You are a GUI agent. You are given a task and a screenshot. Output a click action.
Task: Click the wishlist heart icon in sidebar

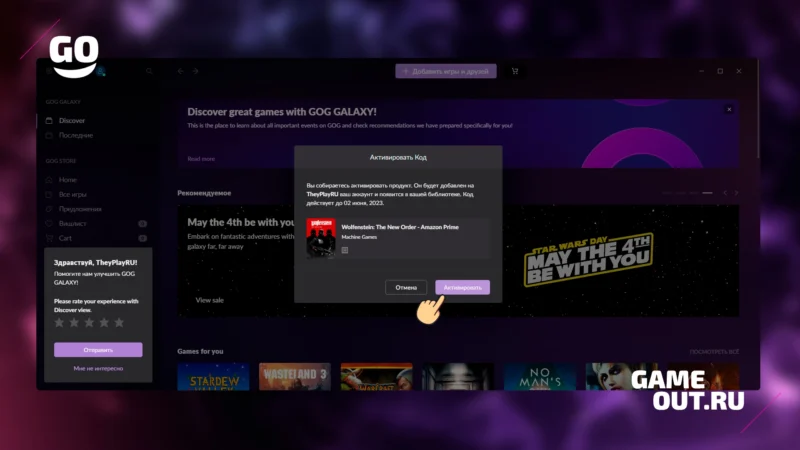point(49,223)
